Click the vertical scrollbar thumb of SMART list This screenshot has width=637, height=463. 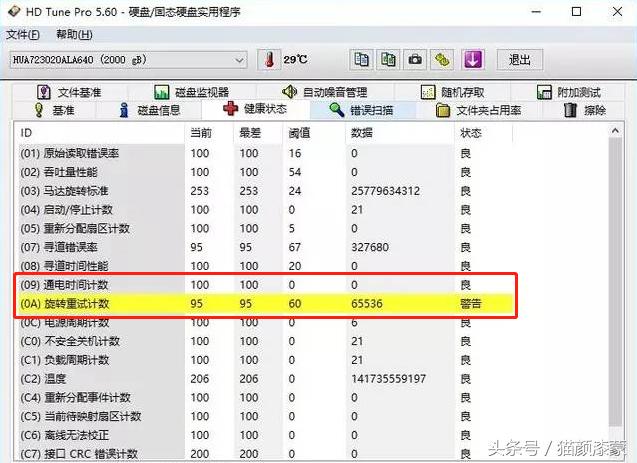[615, 283]
